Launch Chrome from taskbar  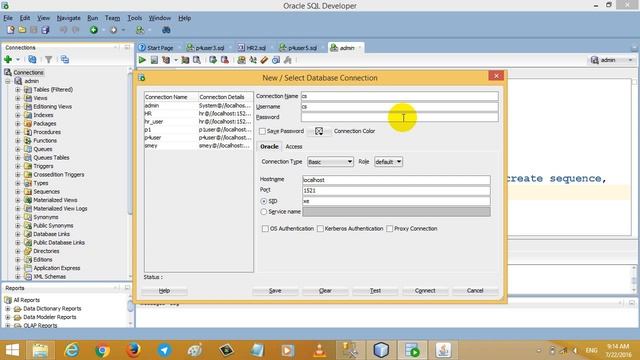[102, 350]
